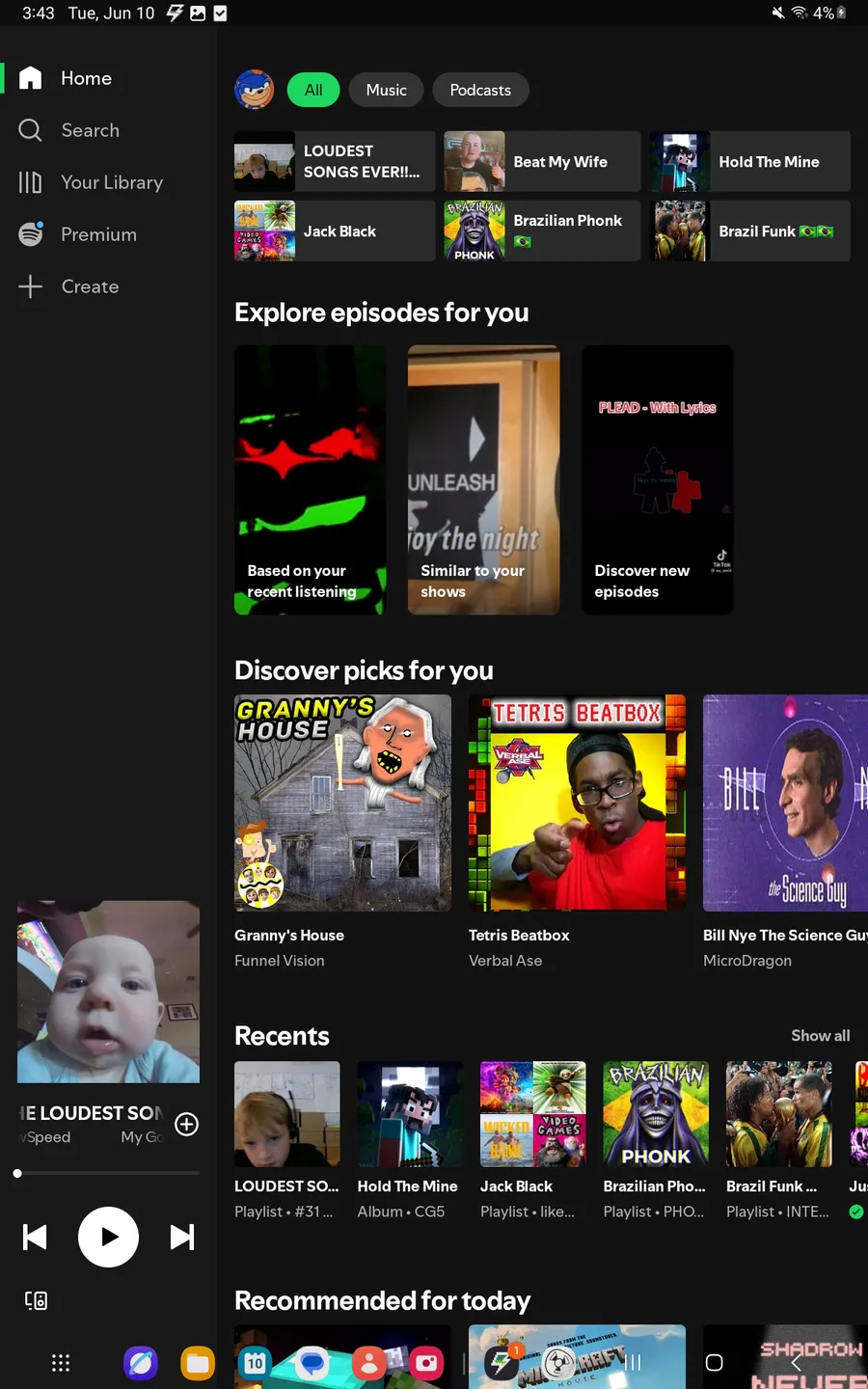Open Your Library in sidebar
Viewport: 868px width, 1389px height.
pyautogui.click(x=91, y=182)
